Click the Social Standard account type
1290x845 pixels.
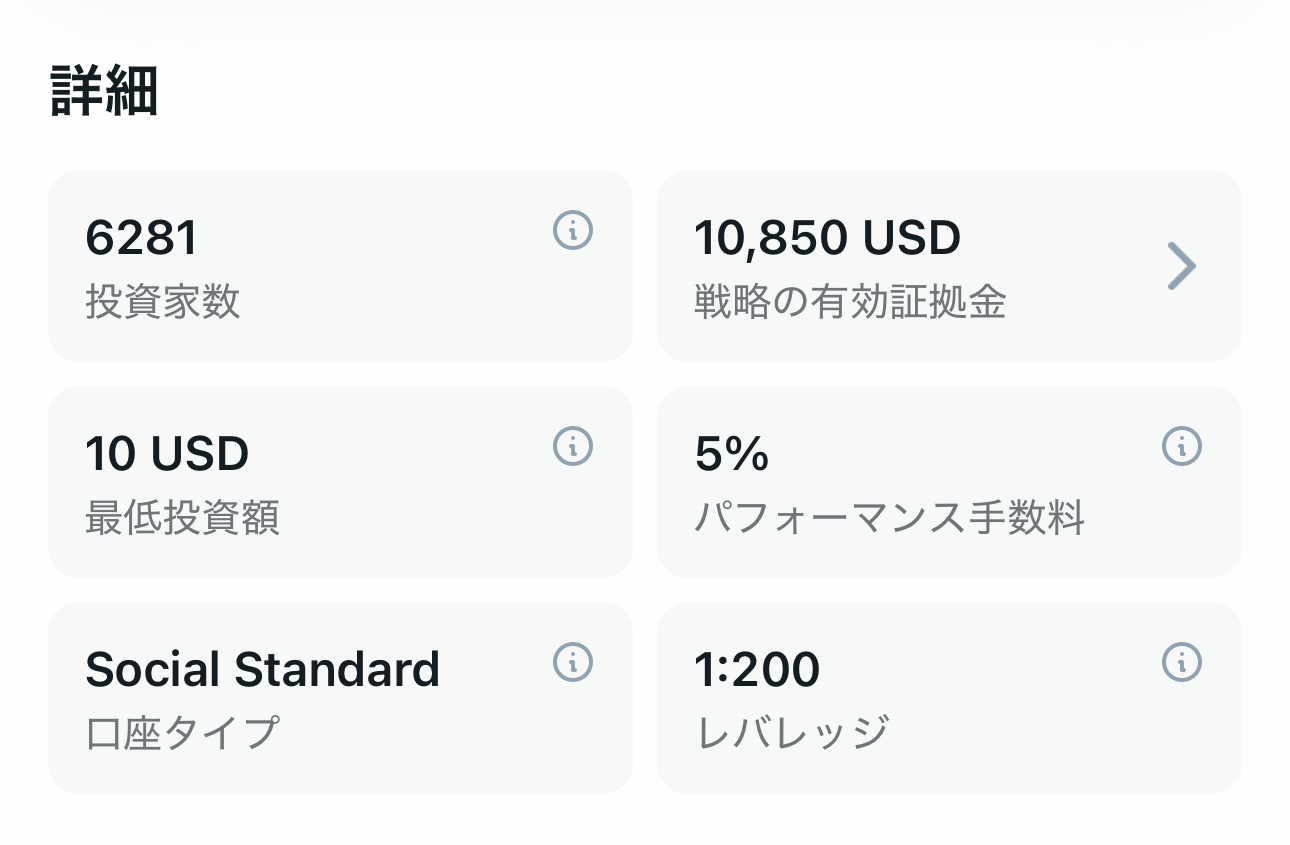[x=262, y=670]
